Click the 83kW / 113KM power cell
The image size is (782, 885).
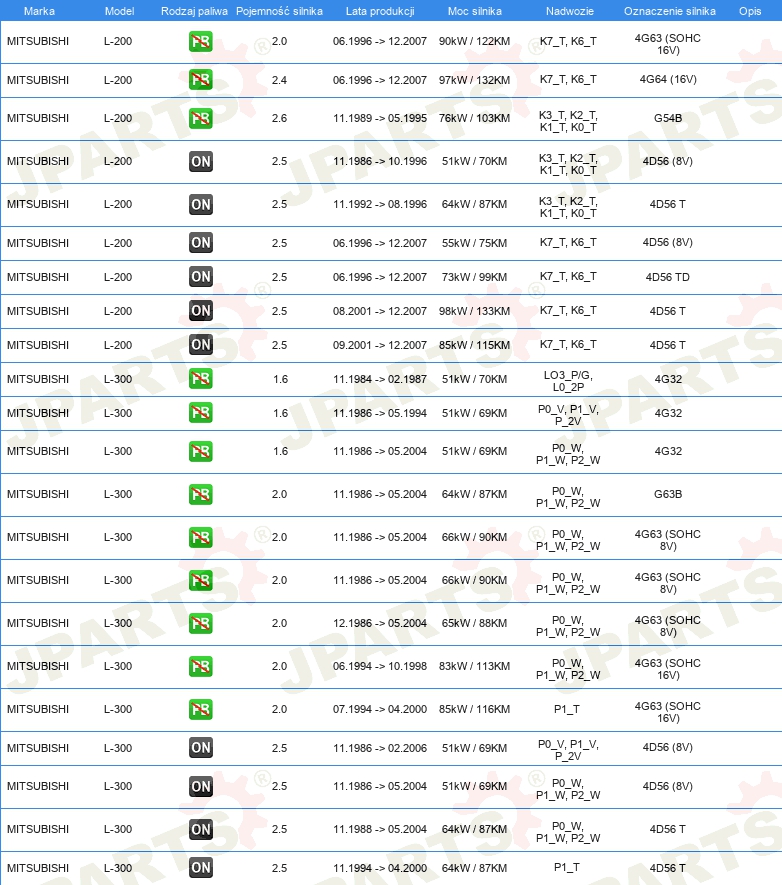[475, 666]
